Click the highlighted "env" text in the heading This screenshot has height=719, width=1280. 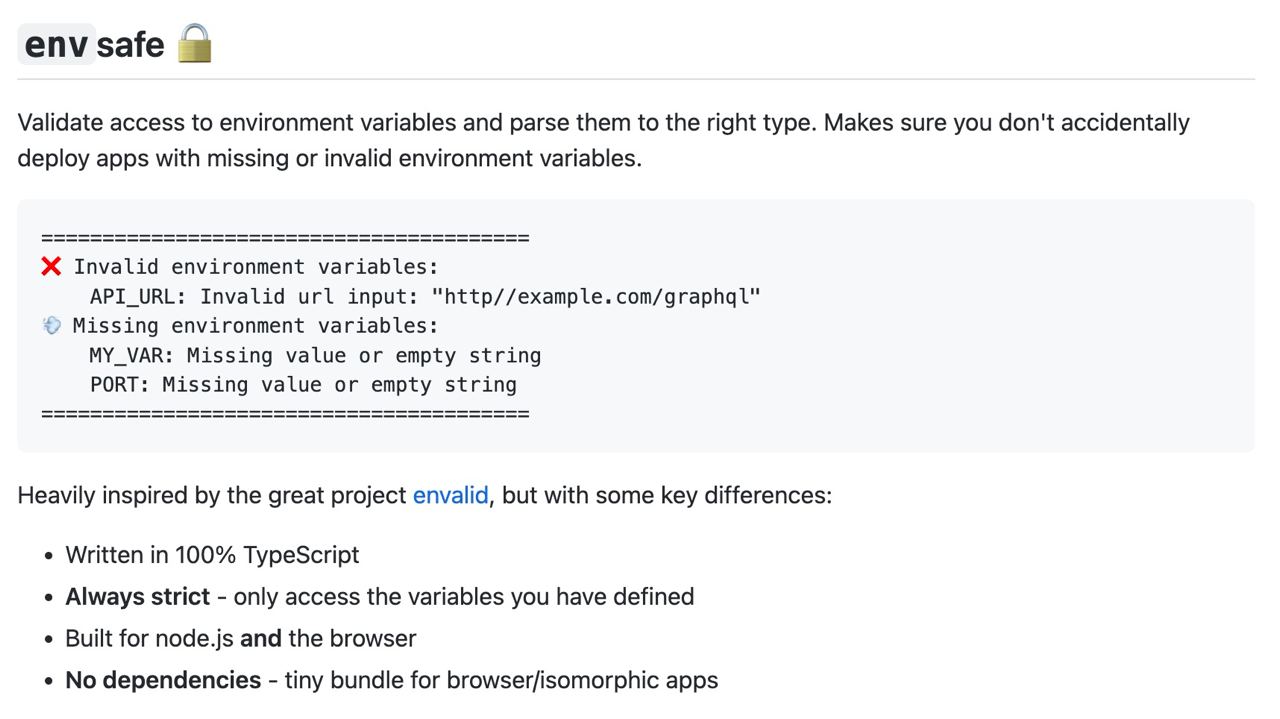[57, 45]
